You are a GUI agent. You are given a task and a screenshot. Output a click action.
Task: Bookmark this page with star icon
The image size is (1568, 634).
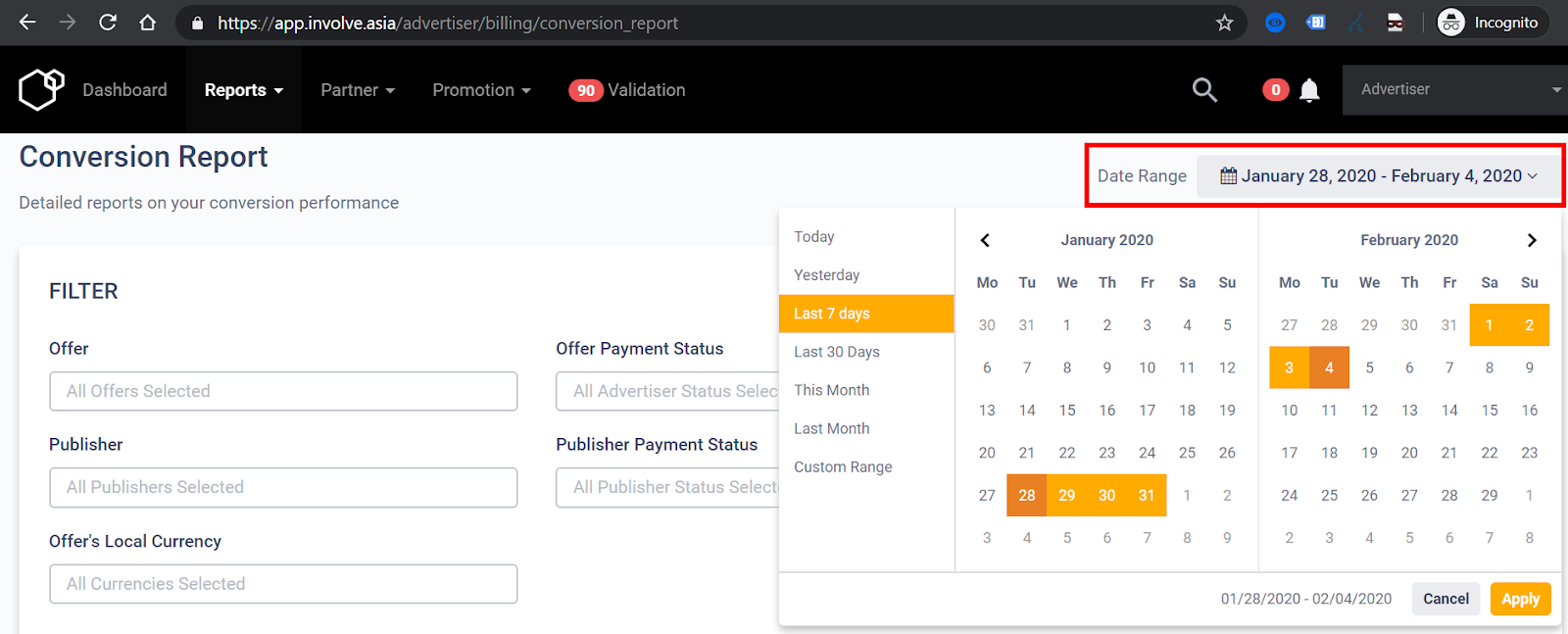[x=1224, y=23]
